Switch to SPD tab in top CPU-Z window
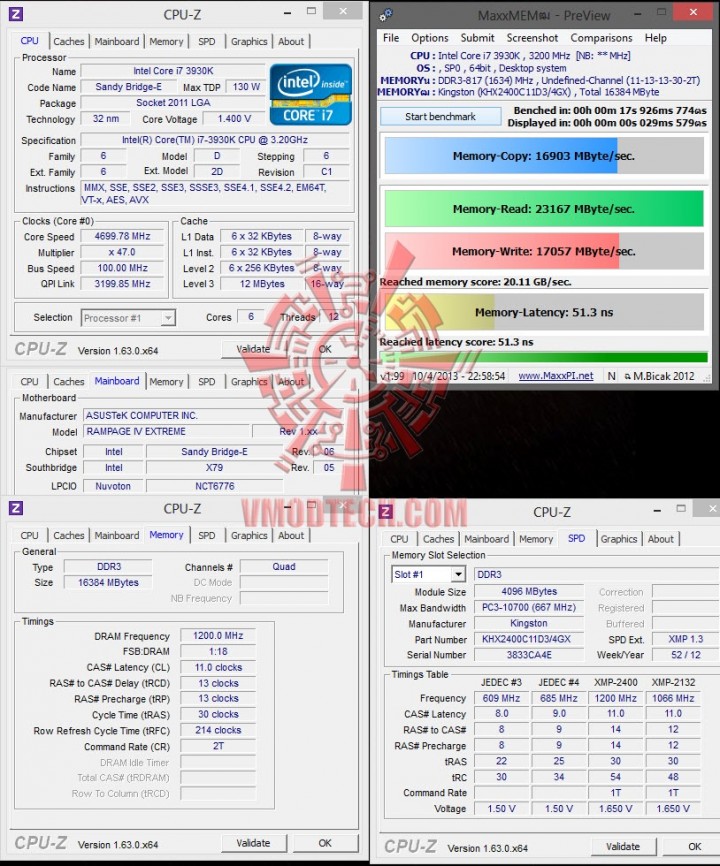The width and height of the screenshot is (720, 866). point(207,41)
